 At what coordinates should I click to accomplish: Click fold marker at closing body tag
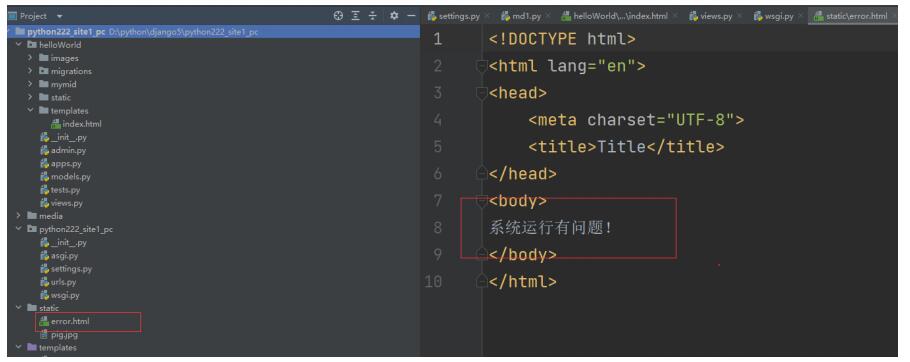pos(481,254)
